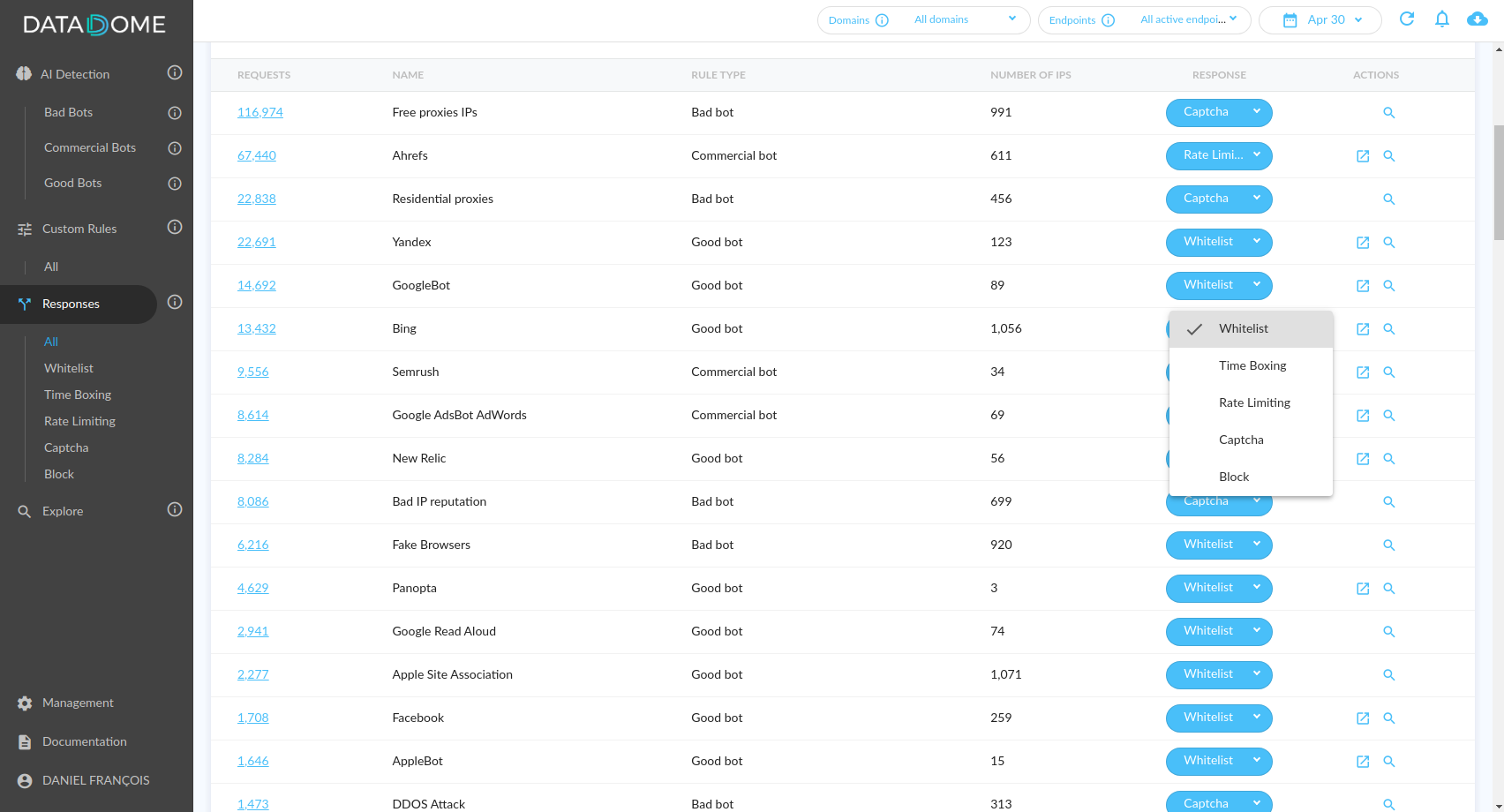
Task: Open the All domains dropdown
Action: [966, 19]
